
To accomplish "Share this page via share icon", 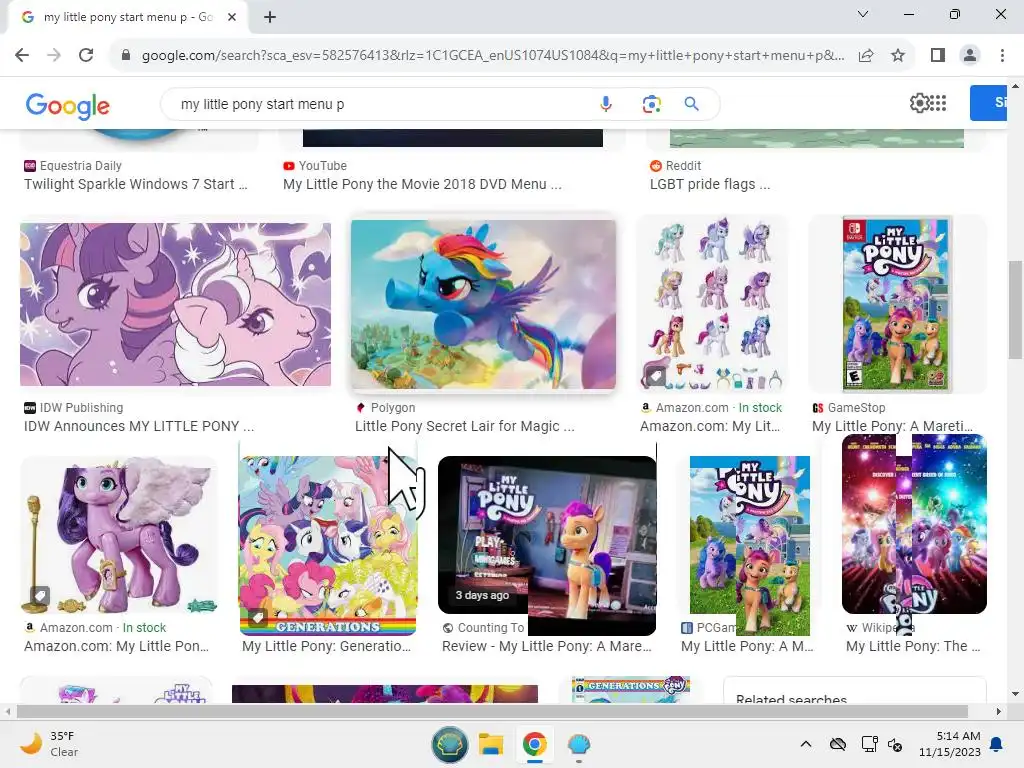I will (866, 56).
